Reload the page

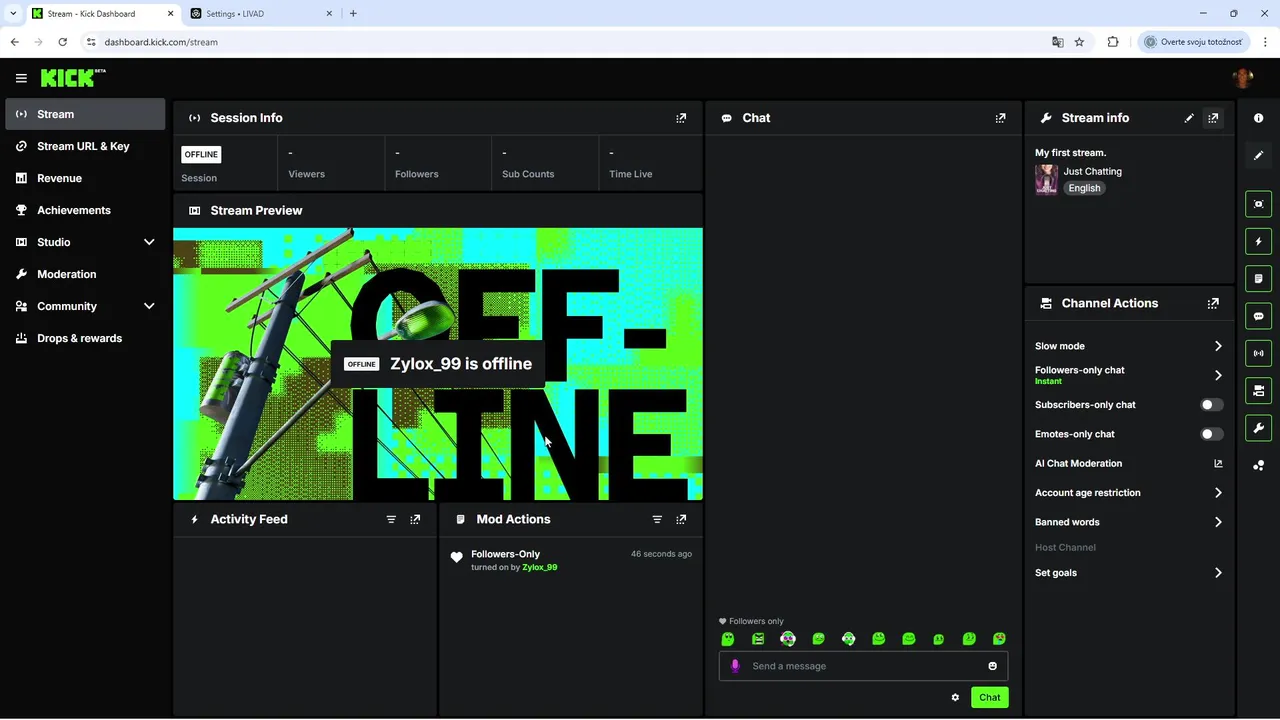pyautogui.click(x=62, y=42)
